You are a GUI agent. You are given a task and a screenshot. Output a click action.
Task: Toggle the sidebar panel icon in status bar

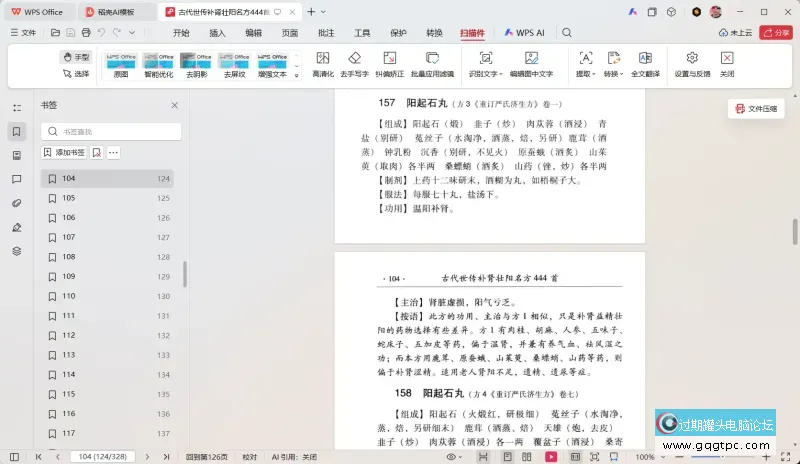point(14,457)
